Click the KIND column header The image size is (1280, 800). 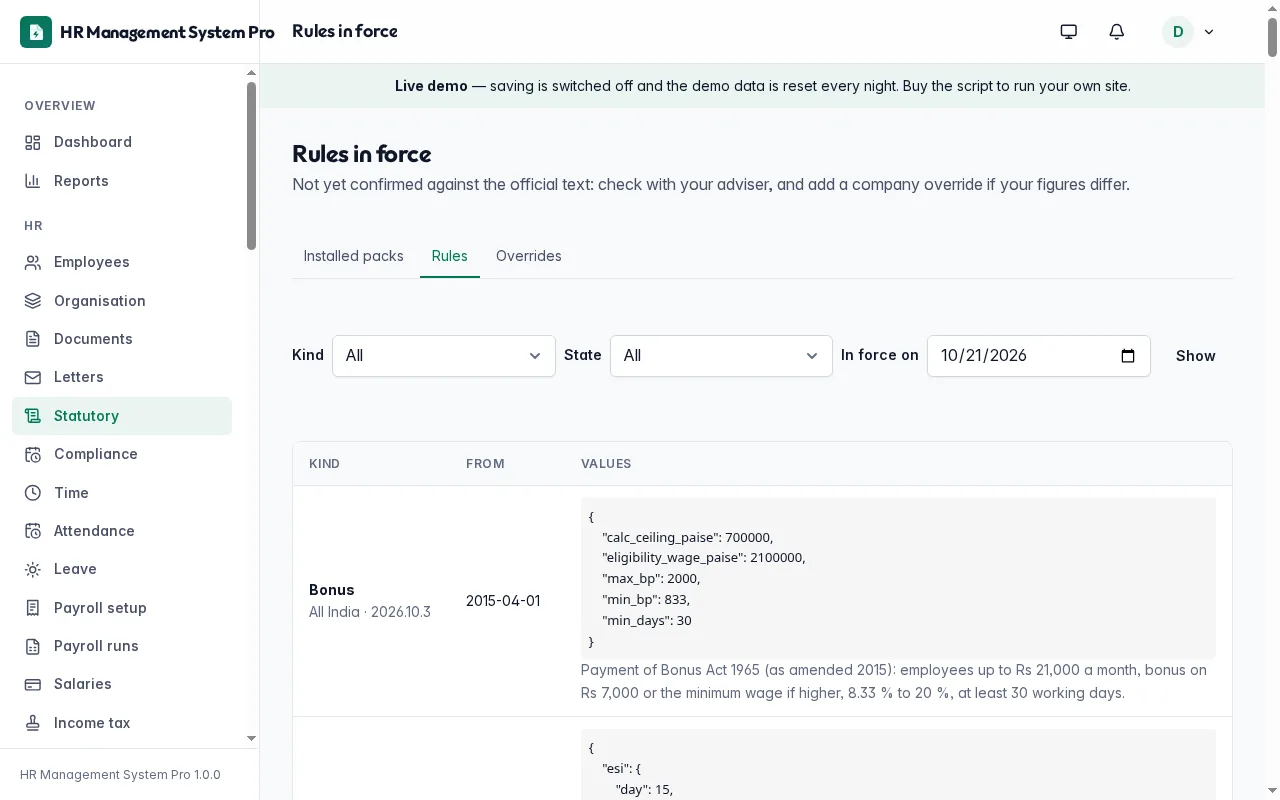(325, 464)
